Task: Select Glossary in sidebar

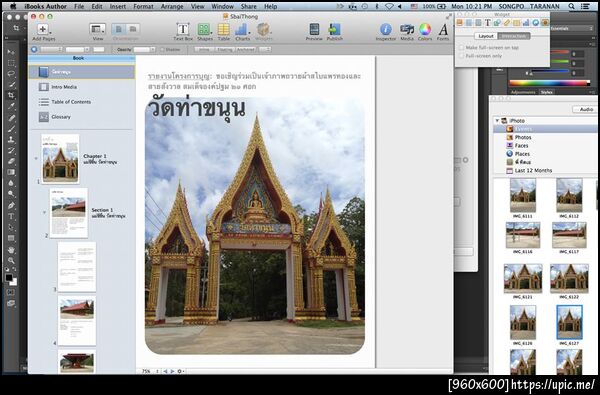Action: [x=61, y=117]
